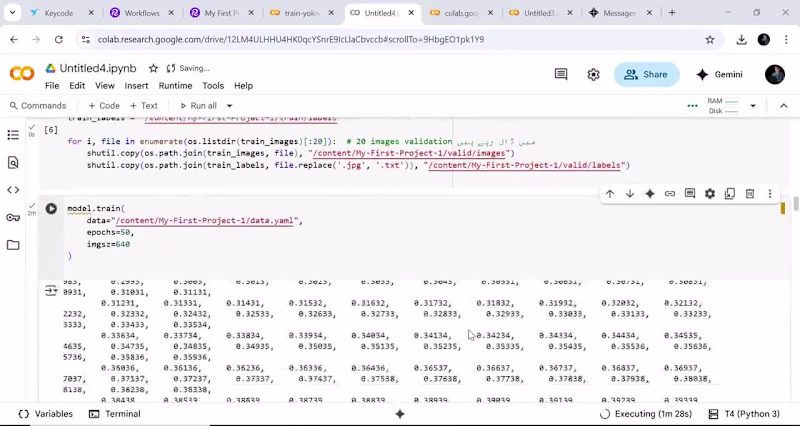Screen dimensions: 800x426
Task: Open Files folder sidebar icon
Action: pos(13,245)
